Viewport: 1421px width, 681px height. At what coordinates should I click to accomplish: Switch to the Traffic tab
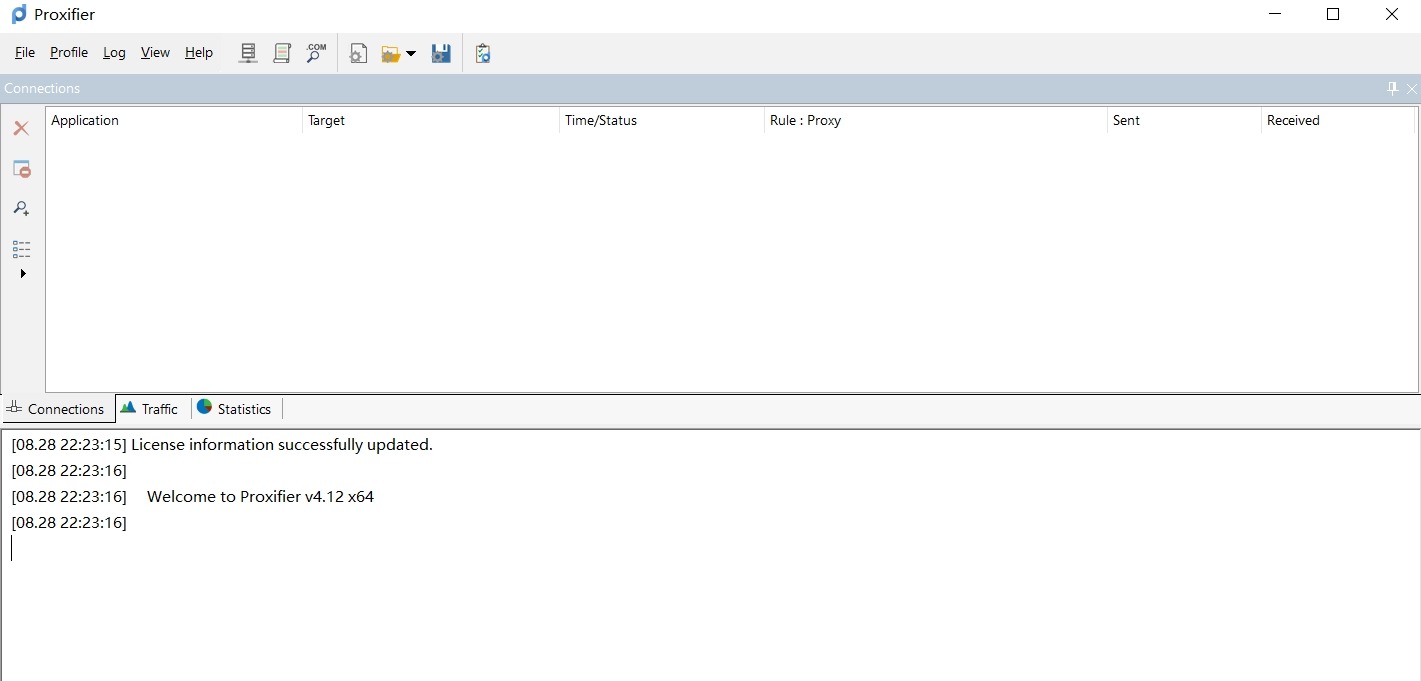pos(150,409)
